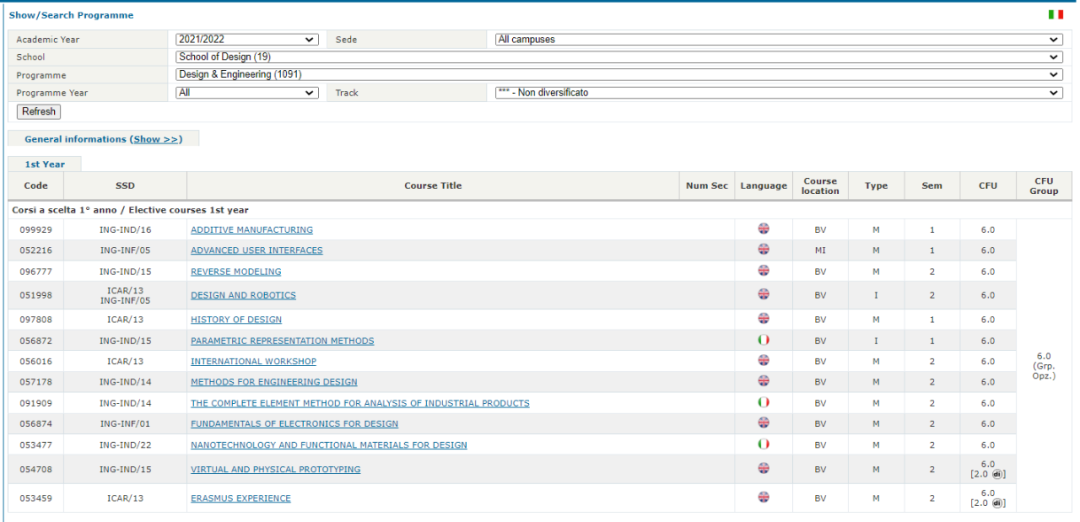Select the 1st Year tab
1080x522 pixels.
[45, 164]
